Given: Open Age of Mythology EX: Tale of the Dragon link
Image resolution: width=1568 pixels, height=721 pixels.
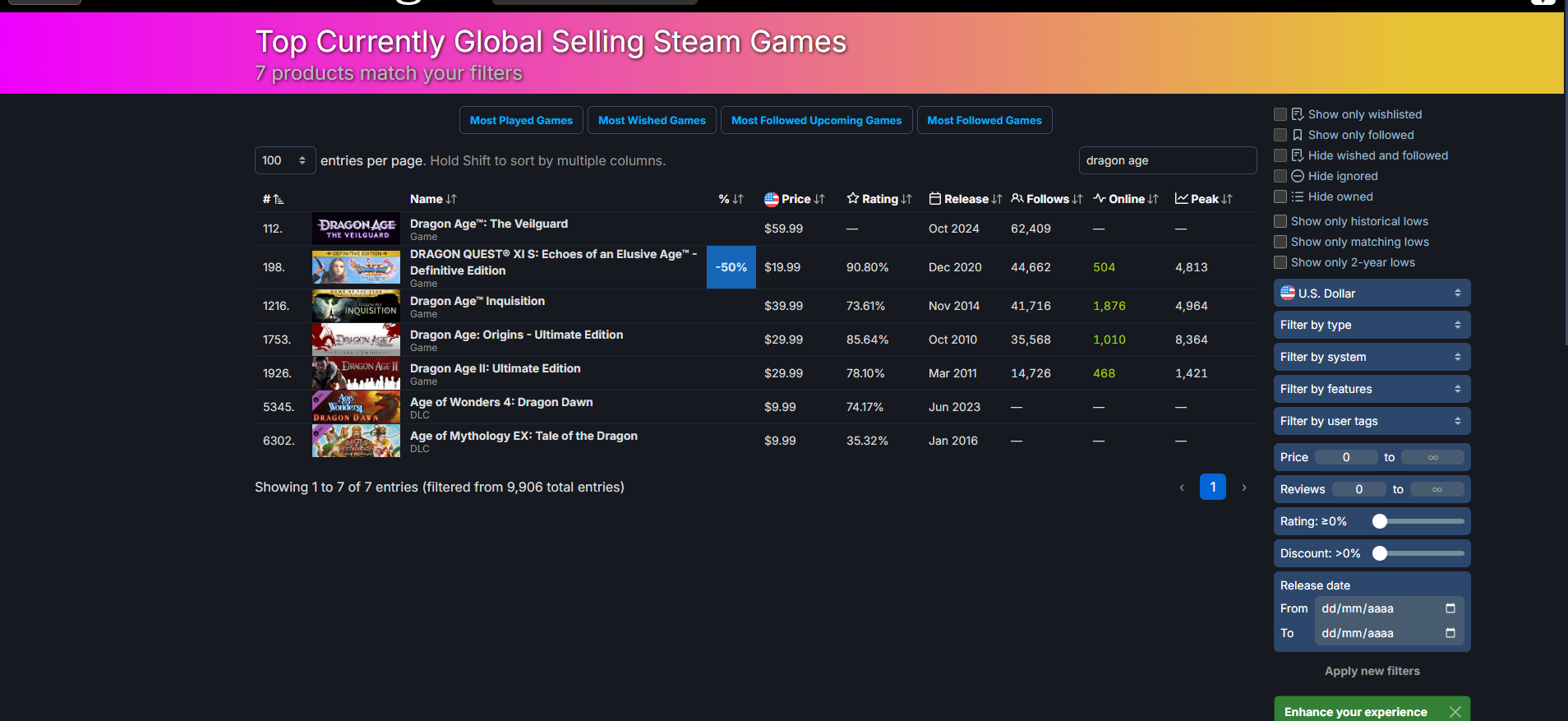Looking at the screenshot, I should click(523, 436).
